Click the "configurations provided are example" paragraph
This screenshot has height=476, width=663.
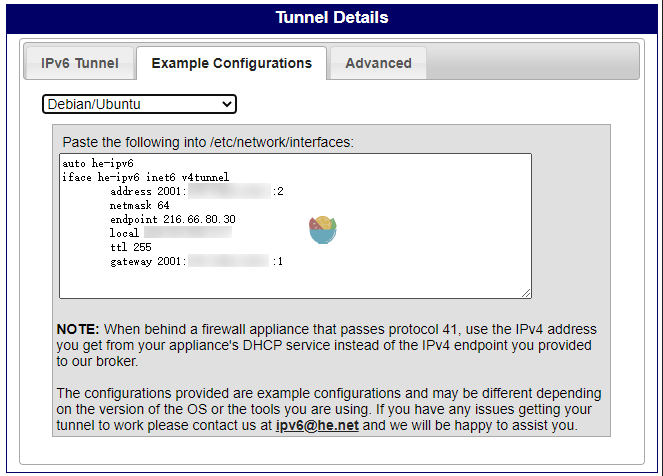(x=329, y=409)
